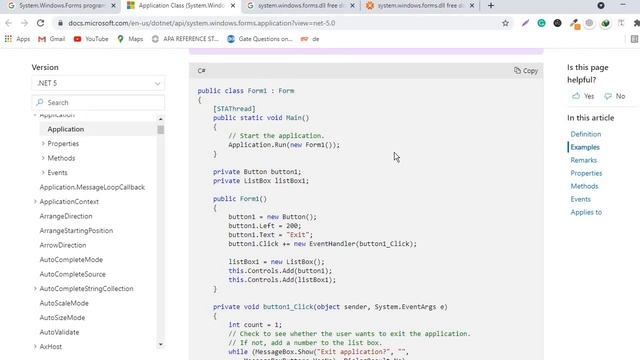
Task: Open ArrowDirection in sidebar
Action: 63,245
